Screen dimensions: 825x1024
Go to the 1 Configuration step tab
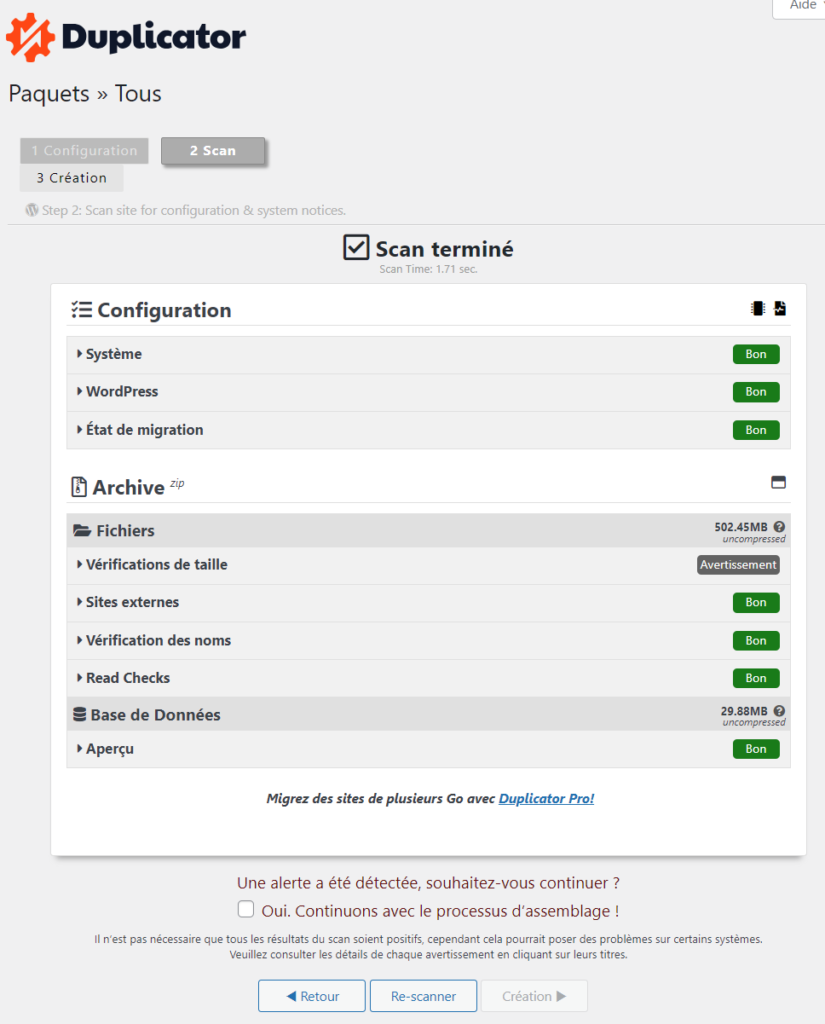(84, 150)
